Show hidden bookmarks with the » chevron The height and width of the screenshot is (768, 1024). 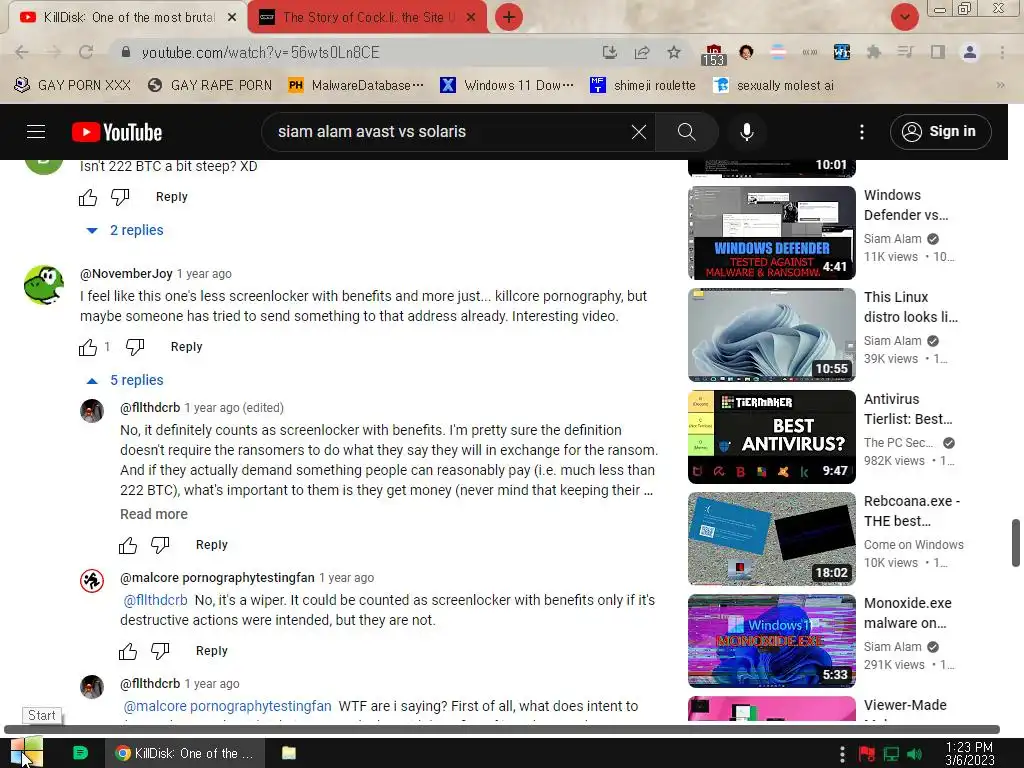point(1000,85)
